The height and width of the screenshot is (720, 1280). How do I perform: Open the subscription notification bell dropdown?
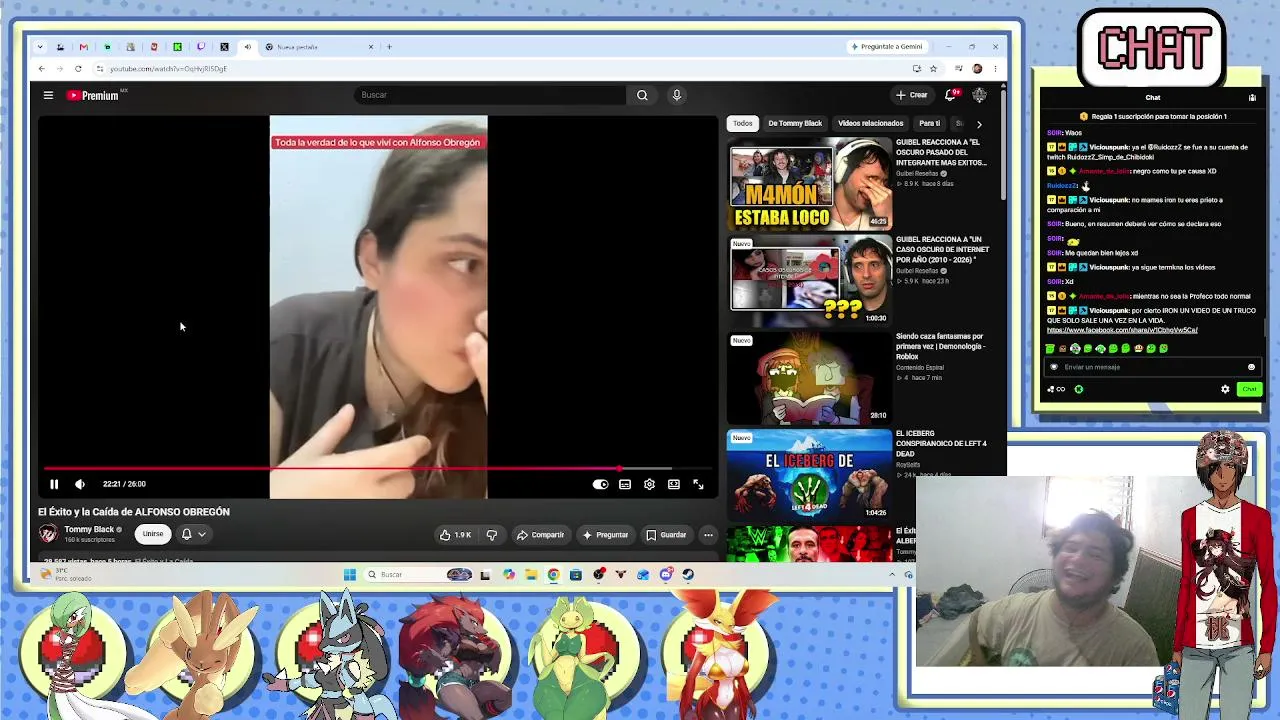click(193, 534)
